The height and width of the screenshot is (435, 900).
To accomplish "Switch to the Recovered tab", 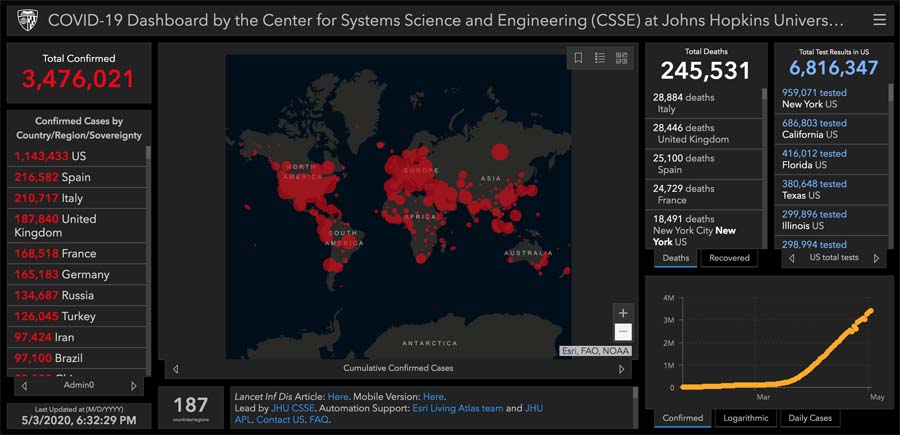I will coord(730,258).
